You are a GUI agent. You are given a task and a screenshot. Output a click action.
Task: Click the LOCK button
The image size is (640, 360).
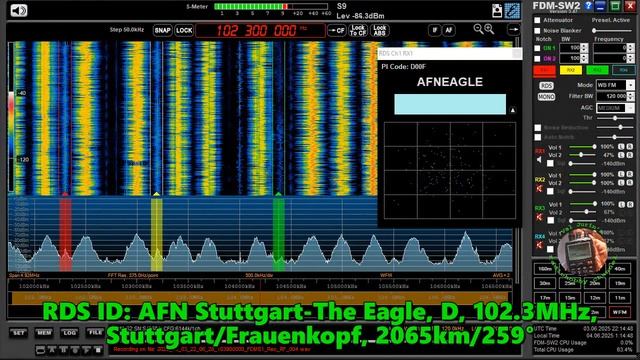[184, 31]
